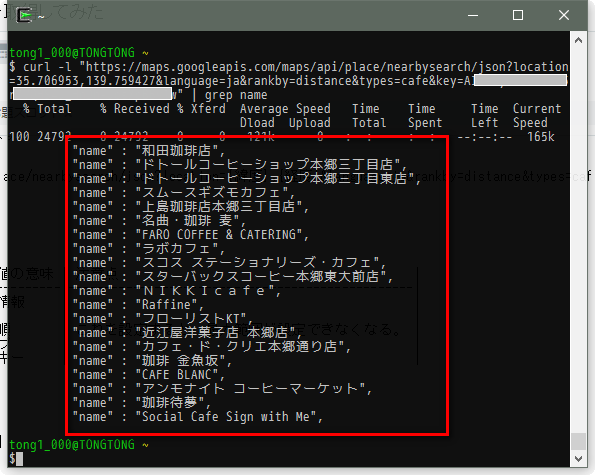Viewport: 595px width, 475px height.
Task: Click the "ドトールコーヒーショップ本郷三丁目店" line
Action: point(240,165)
